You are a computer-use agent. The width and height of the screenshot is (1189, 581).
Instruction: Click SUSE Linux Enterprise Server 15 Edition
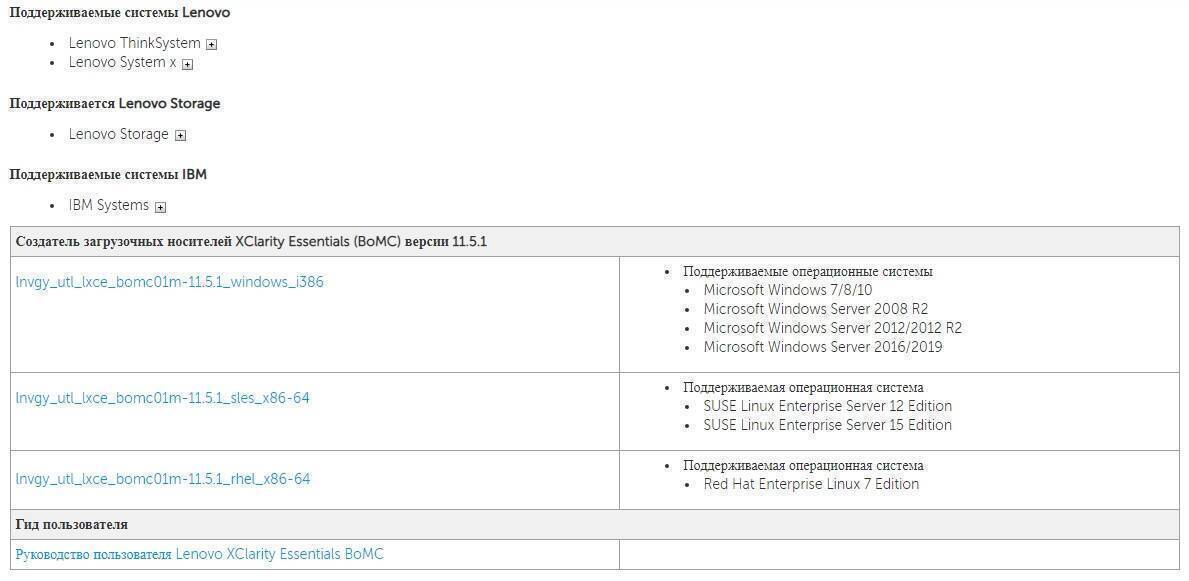pyautogui.click(x=827, y=425)
